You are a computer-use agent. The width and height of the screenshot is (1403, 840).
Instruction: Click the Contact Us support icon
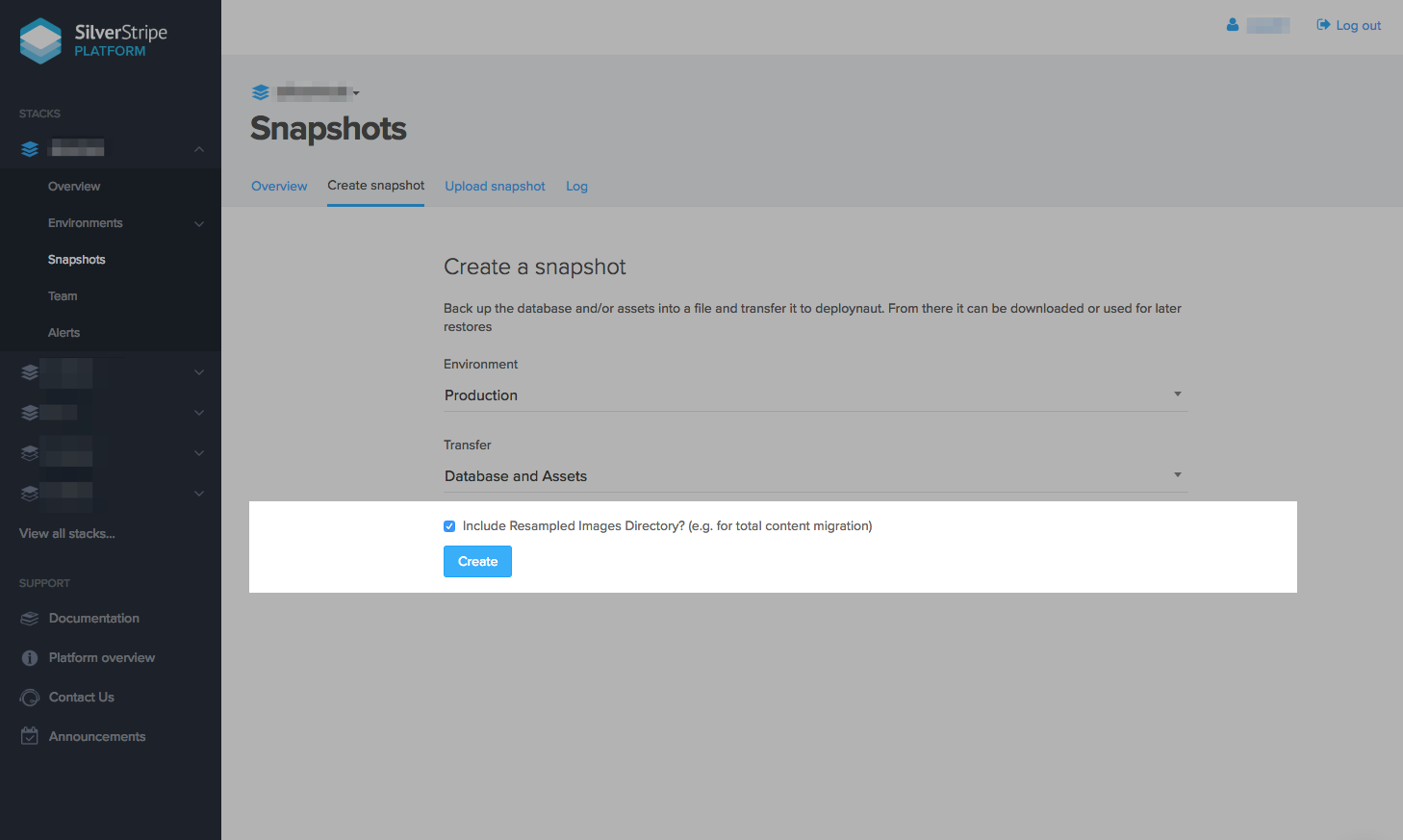tap(30, 698)
